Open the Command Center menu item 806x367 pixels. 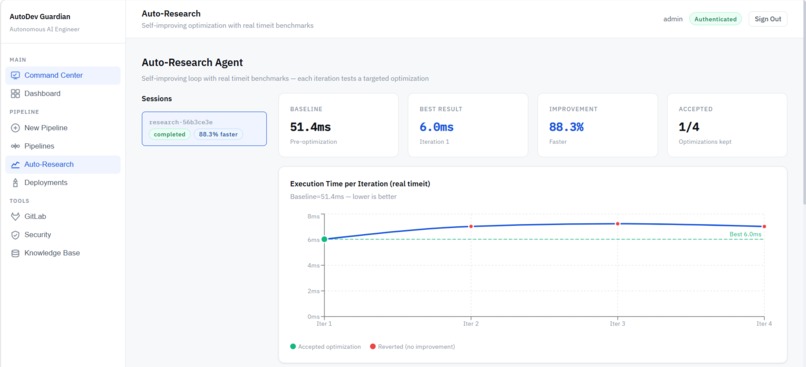coord(63,75)
